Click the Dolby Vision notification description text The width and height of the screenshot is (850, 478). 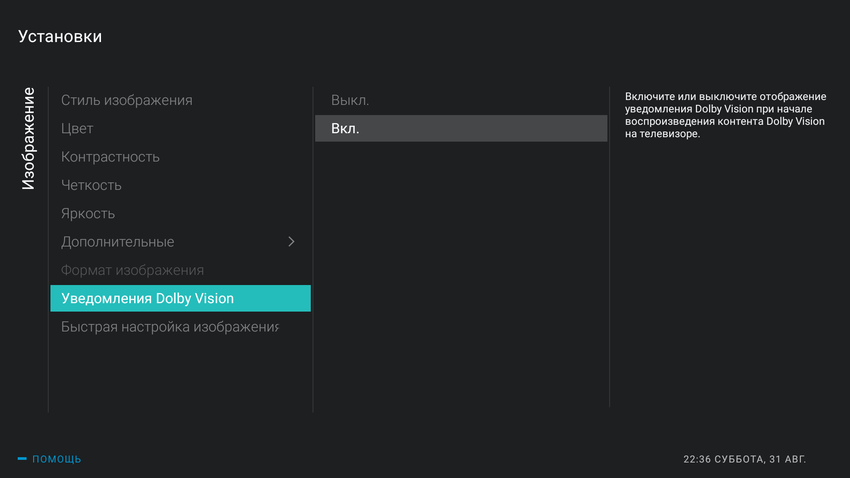(x=724, y=115)
